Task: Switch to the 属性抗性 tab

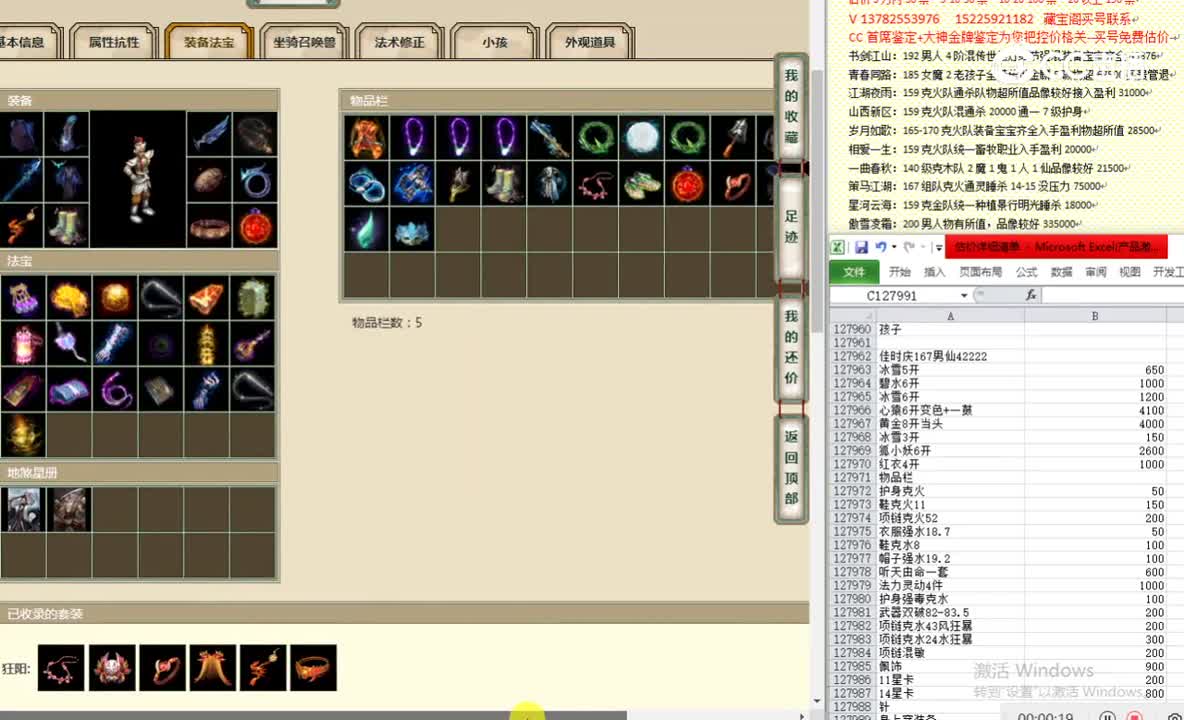Action: (x=114, y=42)
